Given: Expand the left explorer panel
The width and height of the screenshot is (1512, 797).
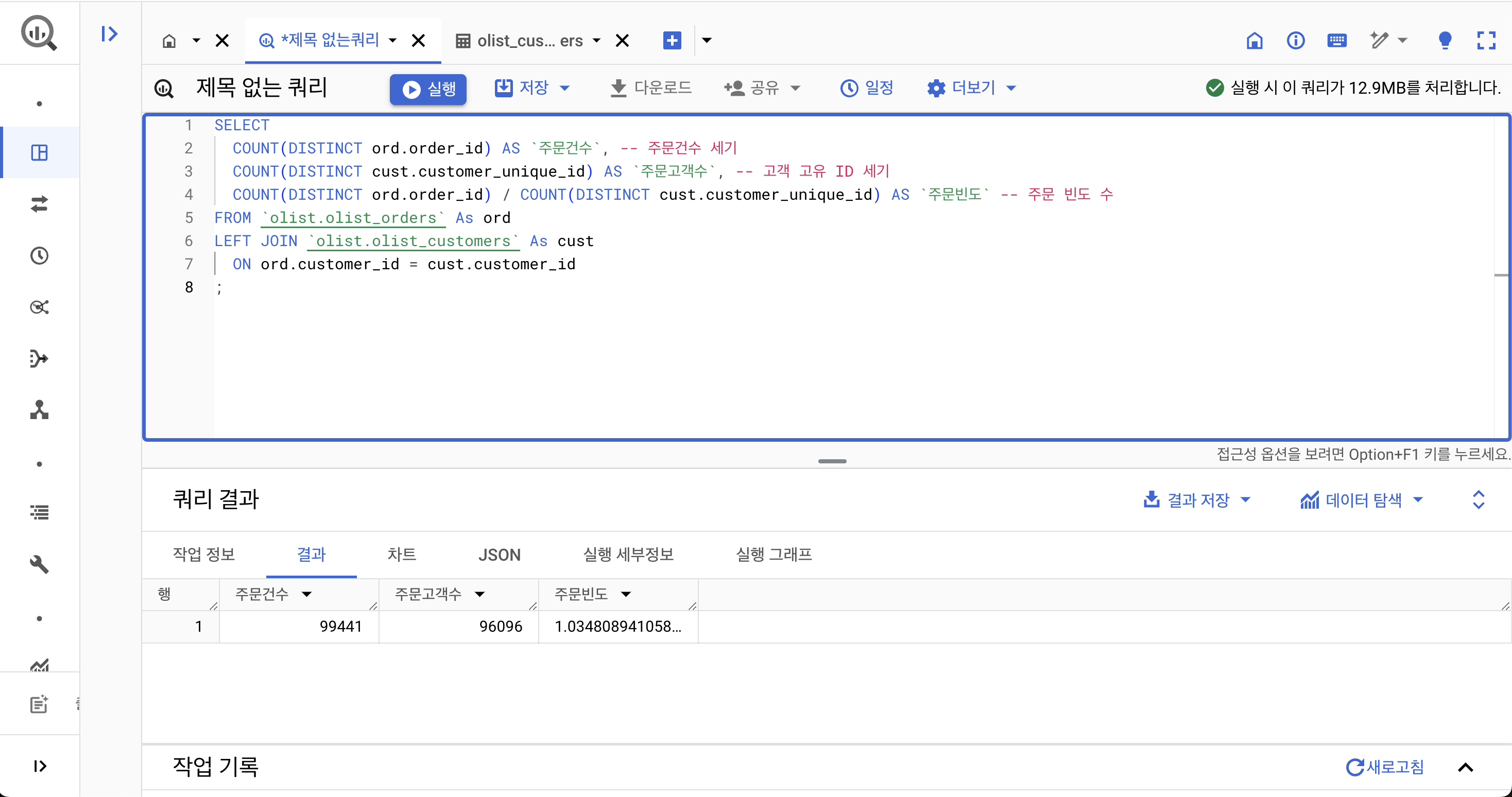Looking at the screenshot, I should tap(109, 33).
